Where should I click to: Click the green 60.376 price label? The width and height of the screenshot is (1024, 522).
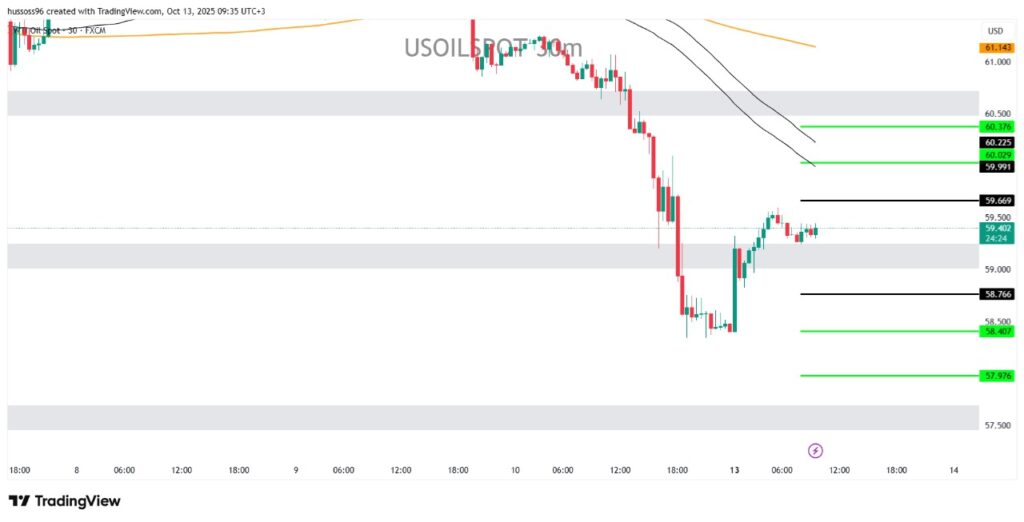[997, 127]
